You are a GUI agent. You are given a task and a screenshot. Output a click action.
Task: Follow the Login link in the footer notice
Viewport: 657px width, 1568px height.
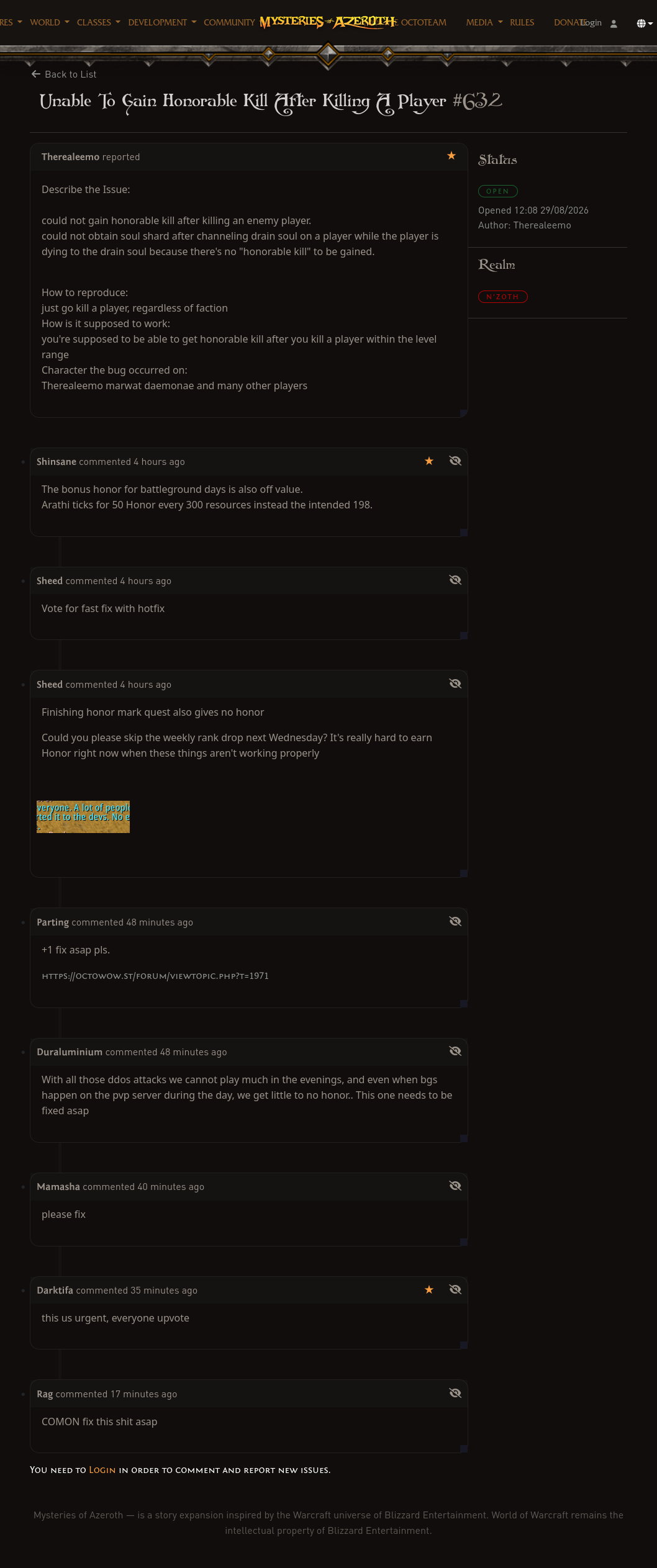coord(102,1470)
